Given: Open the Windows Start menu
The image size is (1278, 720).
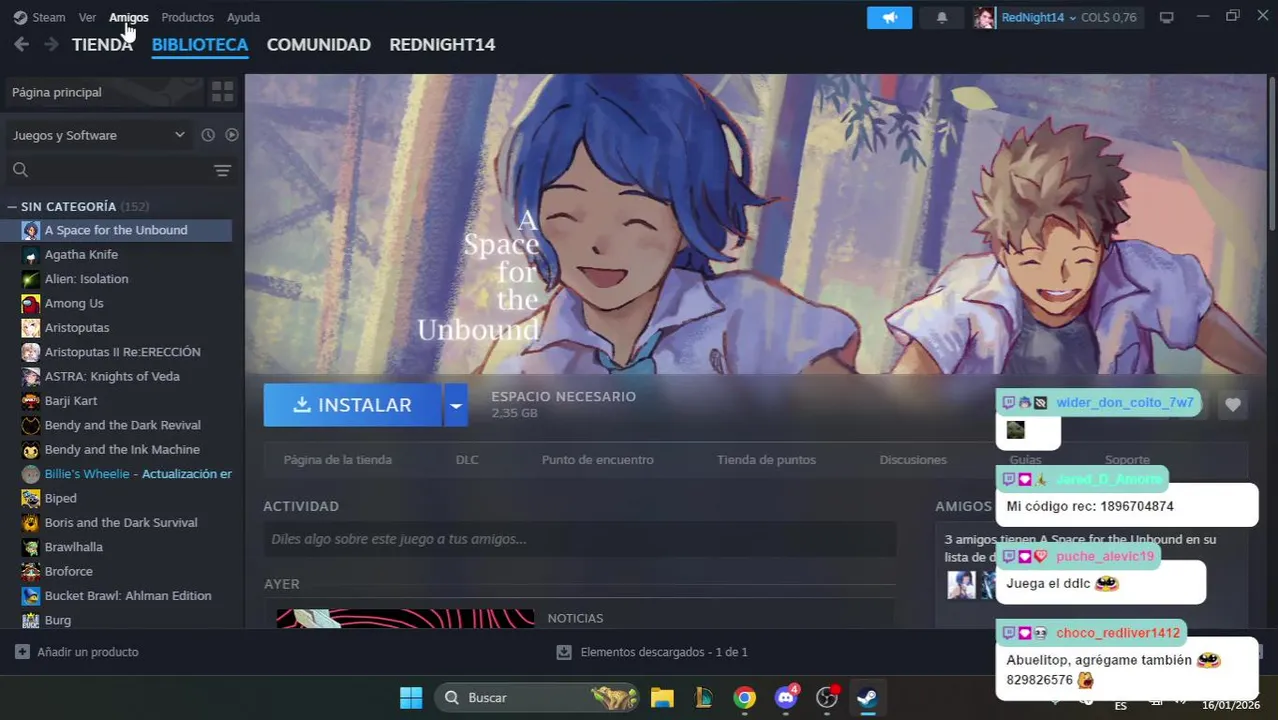Looking at the screenshot, I should [411, 697].
